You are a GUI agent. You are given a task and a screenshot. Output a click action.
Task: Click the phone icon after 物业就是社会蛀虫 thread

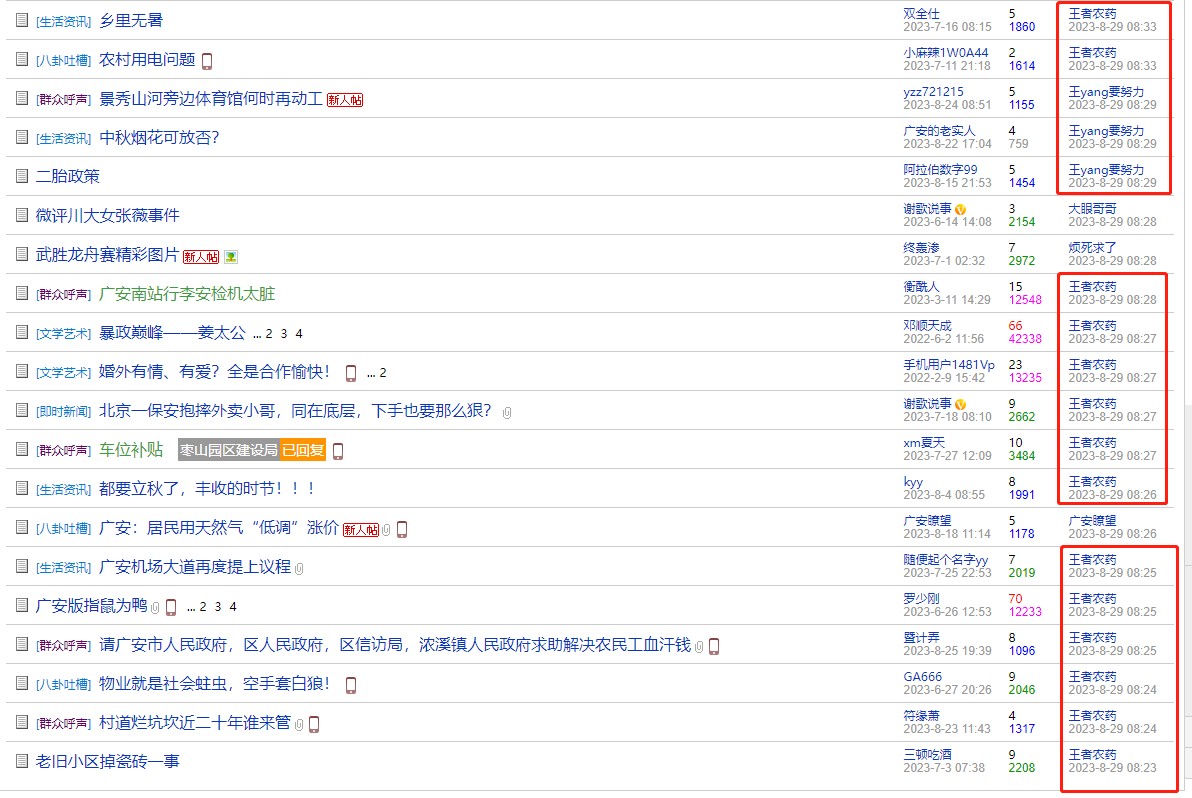351,685
